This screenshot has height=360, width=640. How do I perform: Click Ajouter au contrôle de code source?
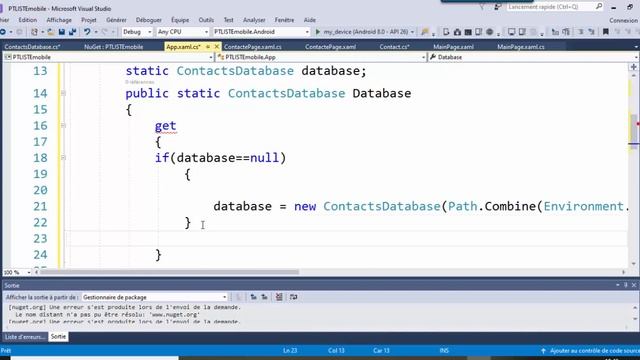tap(590, 351)
